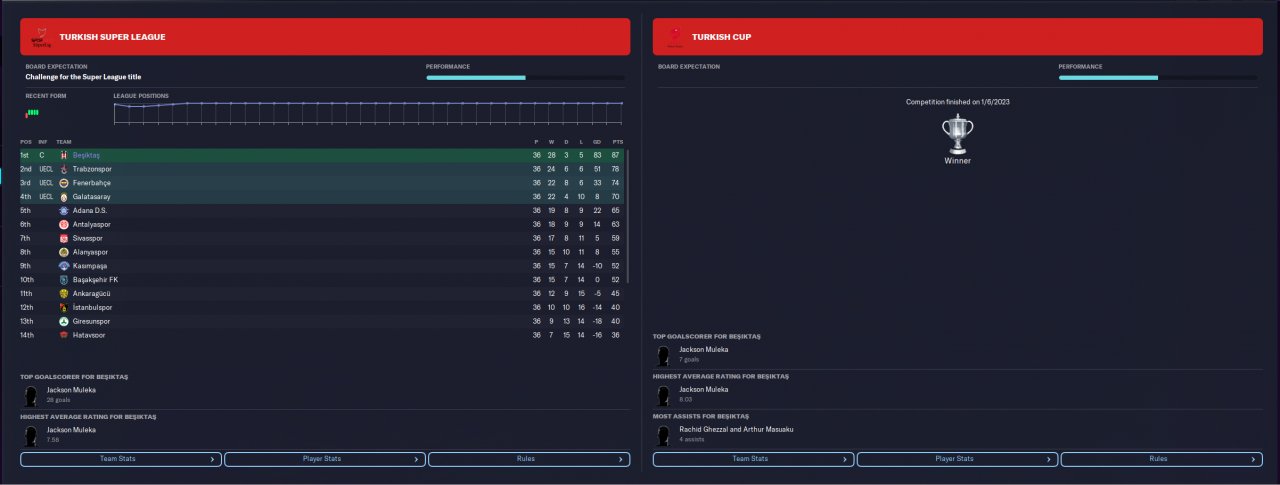Click the Kasımpaşa club badge
This screenshot has width=1280, height=485.
click(64, 266)
